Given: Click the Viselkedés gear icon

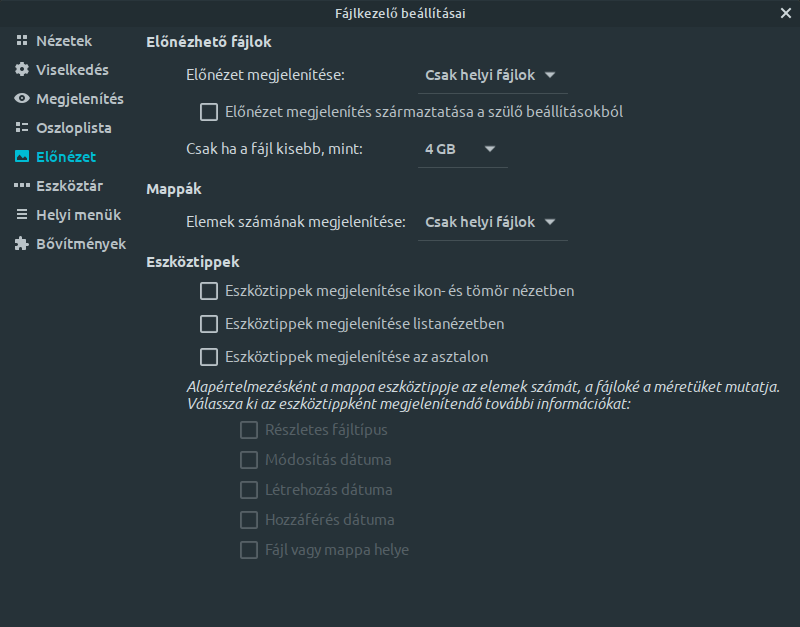Looking at the screenshot, I should click(x=21, y=69).
